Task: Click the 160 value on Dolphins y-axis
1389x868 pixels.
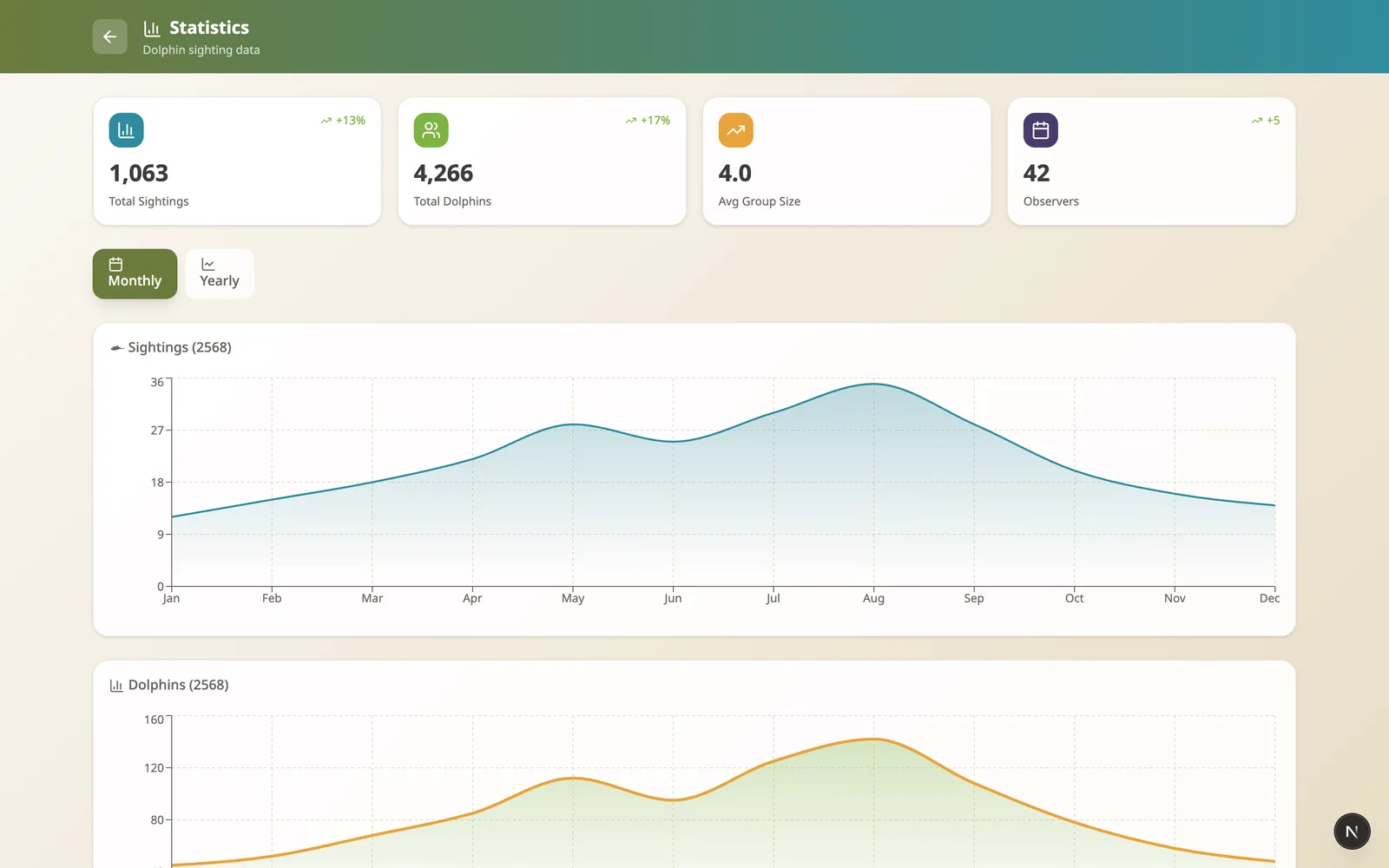Action: tap(154, 720)
